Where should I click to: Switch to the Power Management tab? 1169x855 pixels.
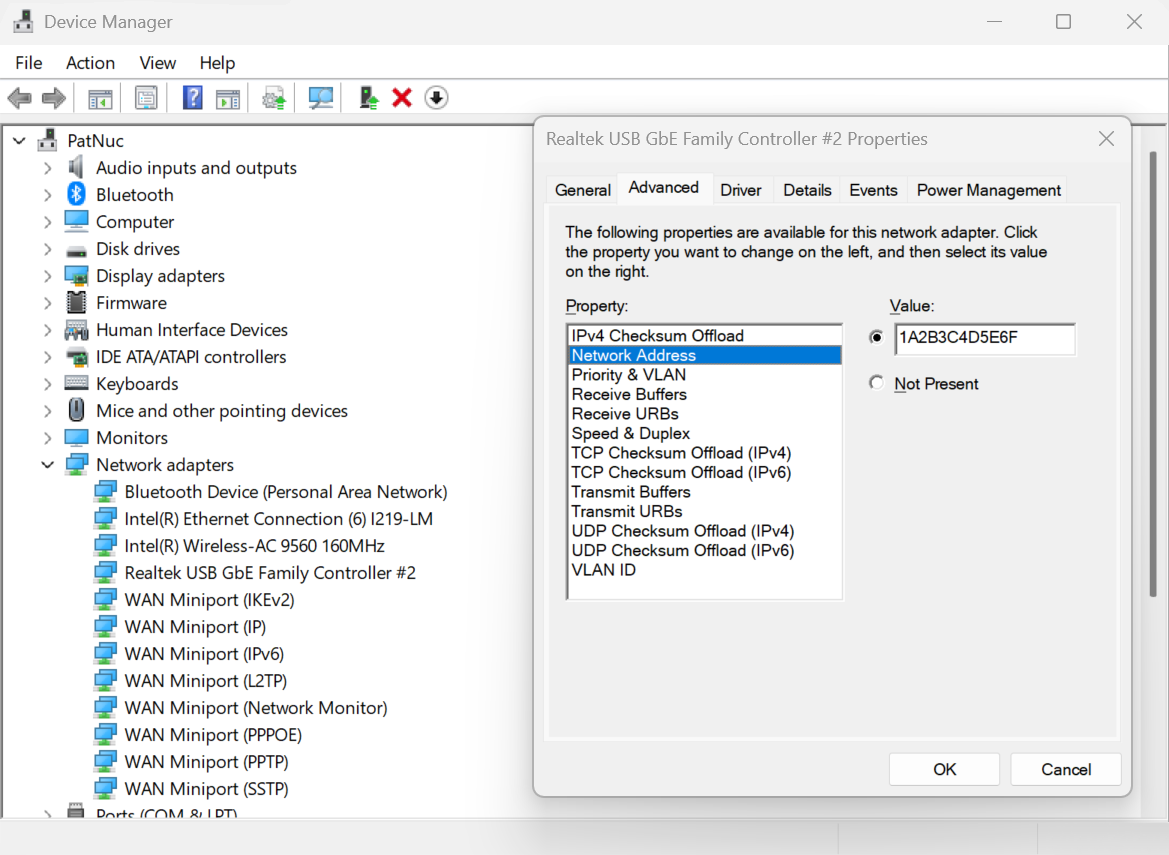988,189
